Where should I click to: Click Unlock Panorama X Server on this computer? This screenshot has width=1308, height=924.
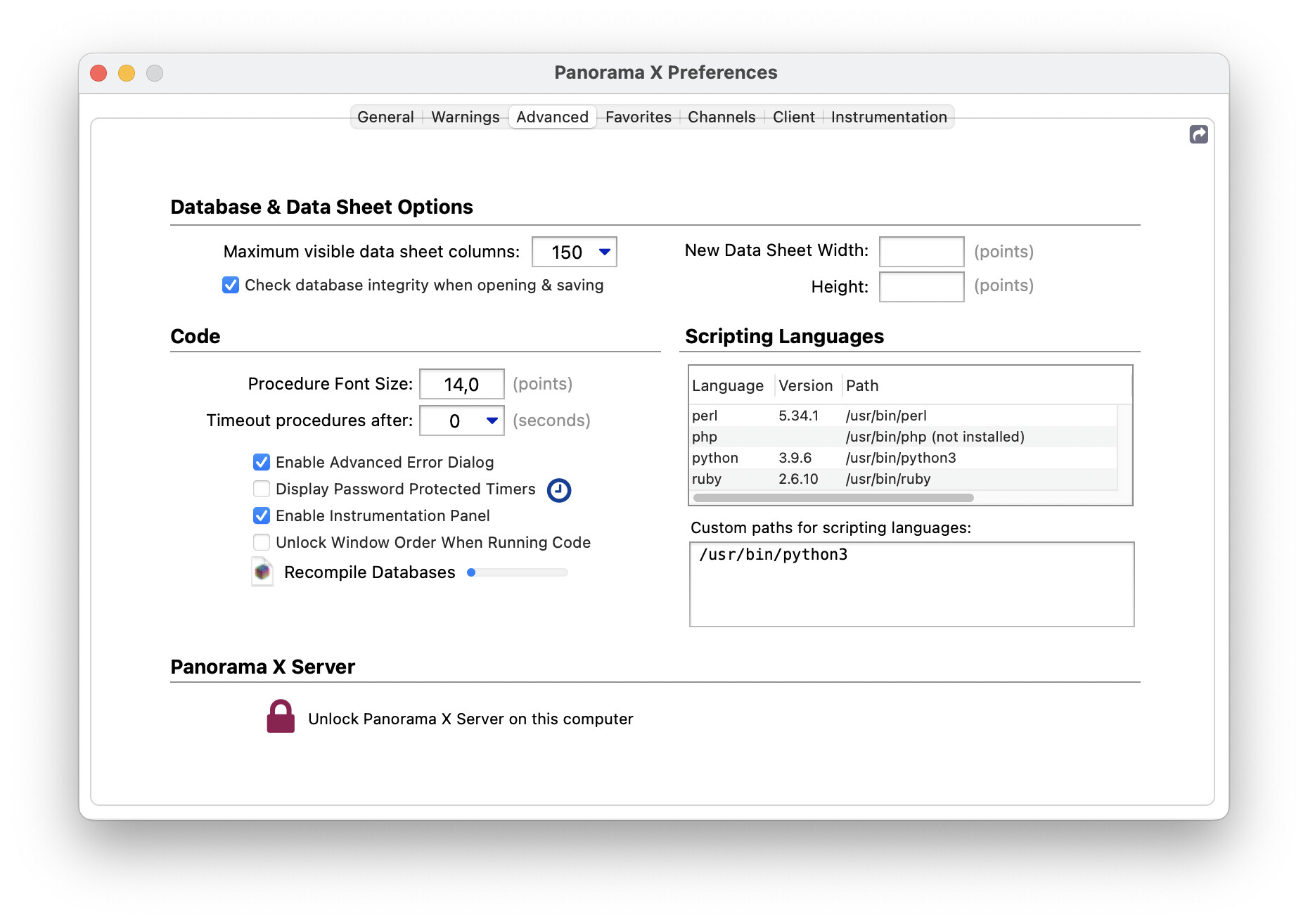pos(470,719)
